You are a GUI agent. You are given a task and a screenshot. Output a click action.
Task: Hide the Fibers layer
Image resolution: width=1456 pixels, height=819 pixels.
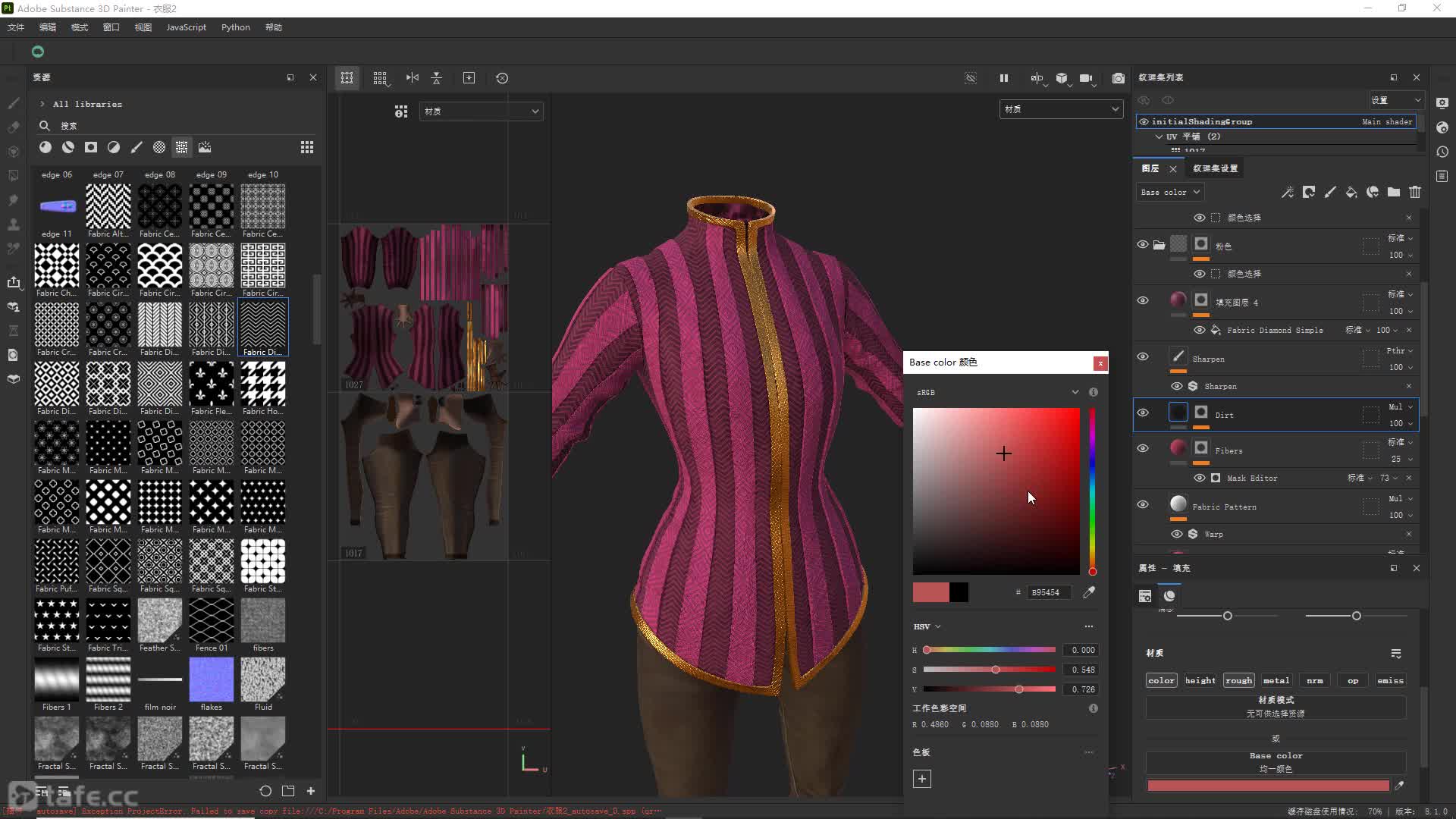click(x=1143, y=448)
